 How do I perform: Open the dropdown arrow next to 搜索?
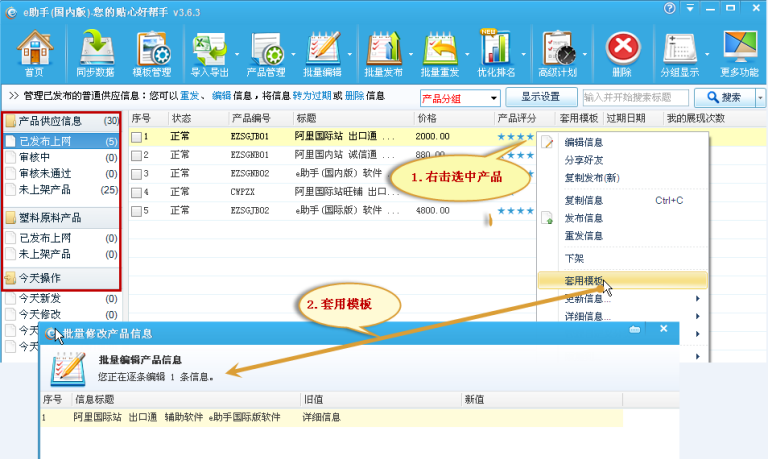point(760,98)
